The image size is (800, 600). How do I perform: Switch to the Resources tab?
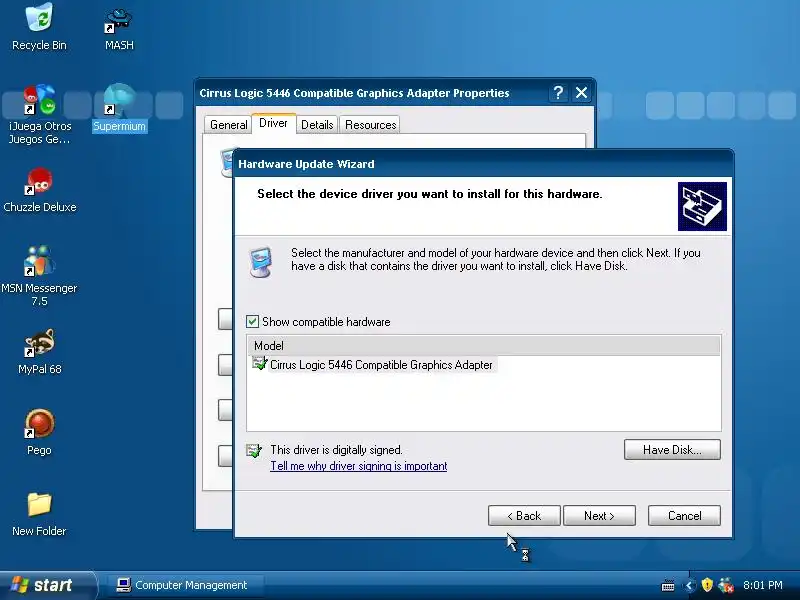point(370,125)
